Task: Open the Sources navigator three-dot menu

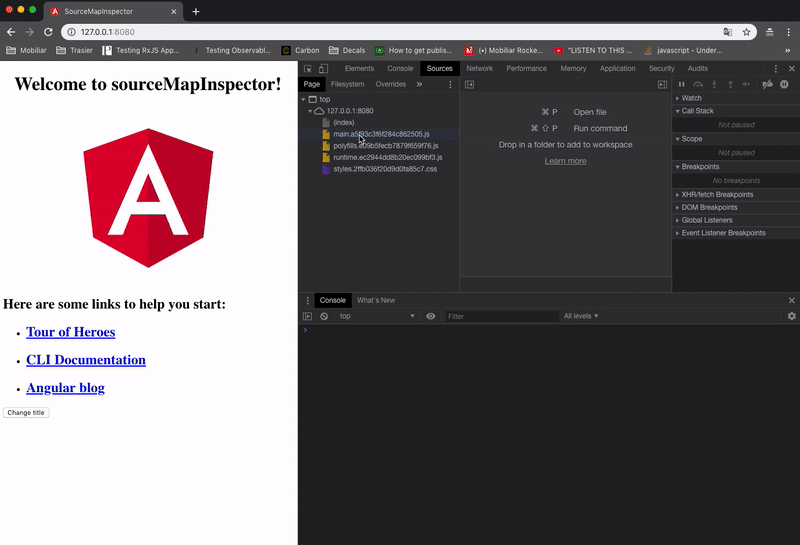Action: pyautogui.click(x=450, y=84)
